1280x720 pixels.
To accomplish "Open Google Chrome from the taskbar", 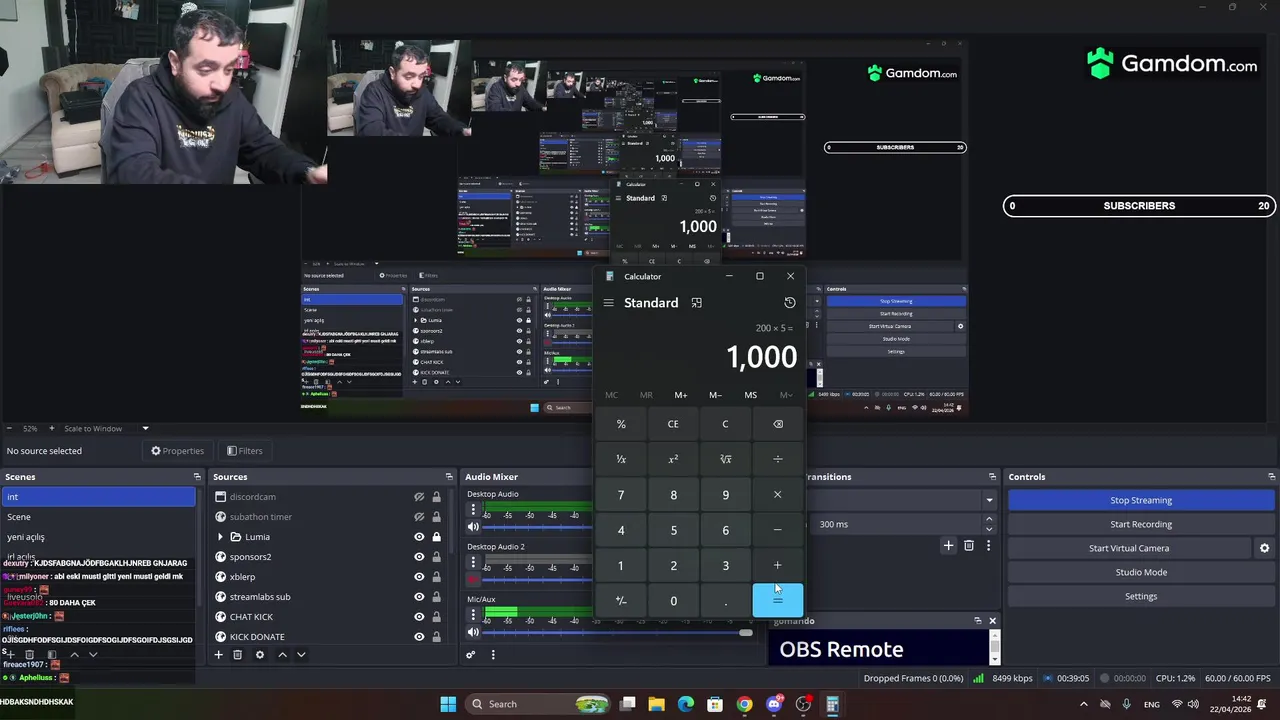I will point(744,704).
